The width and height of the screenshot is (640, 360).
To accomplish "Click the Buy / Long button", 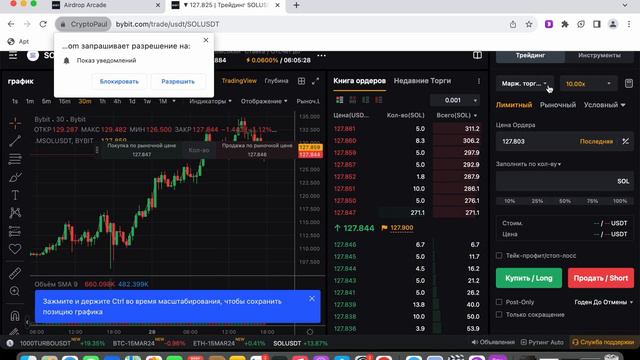I will click(x=529, y=278).
